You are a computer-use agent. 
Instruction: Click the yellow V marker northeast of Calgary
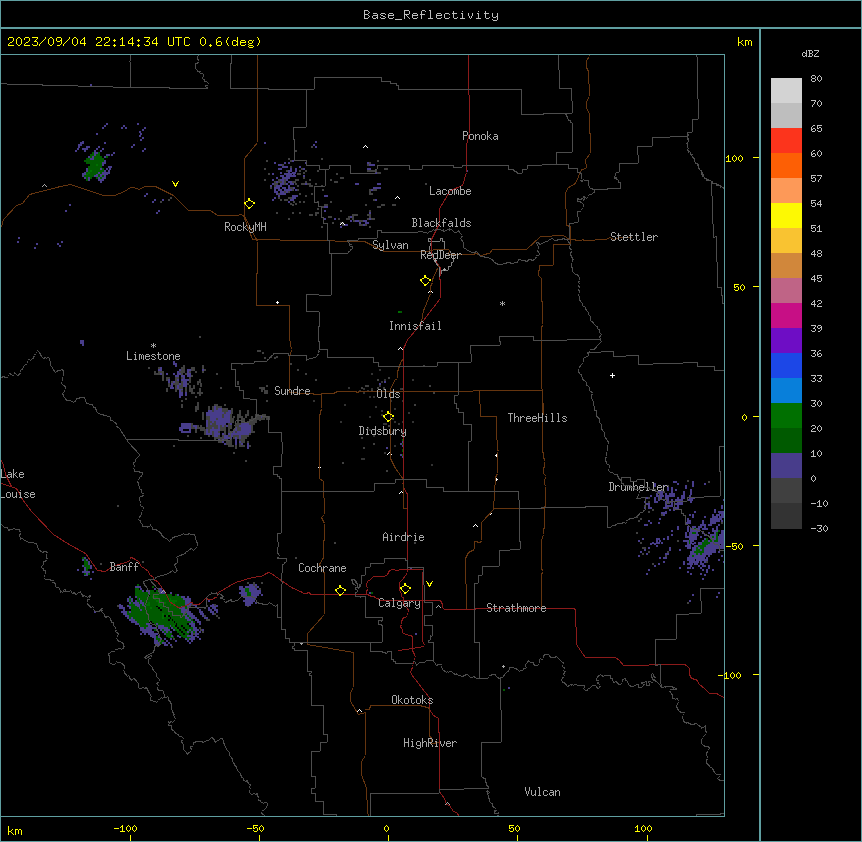(x=429, y=584)
